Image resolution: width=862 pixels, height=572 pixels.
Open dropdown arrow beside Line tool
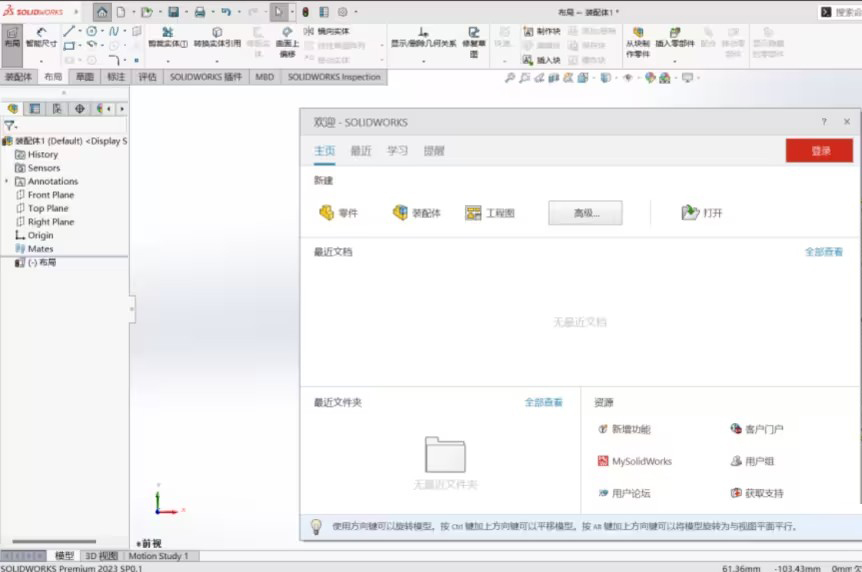click(x=80, y=31)
